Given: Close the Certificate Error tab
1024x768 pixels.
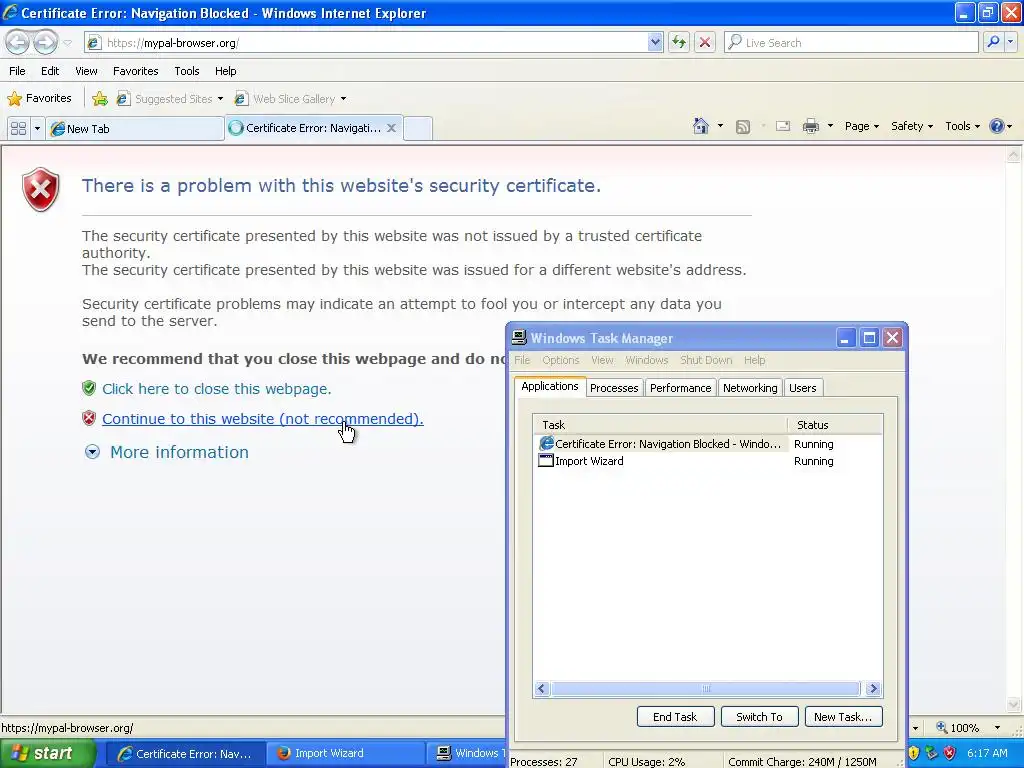Looking at the screenshot, I should pyautogui.click(x=391, y=128).
